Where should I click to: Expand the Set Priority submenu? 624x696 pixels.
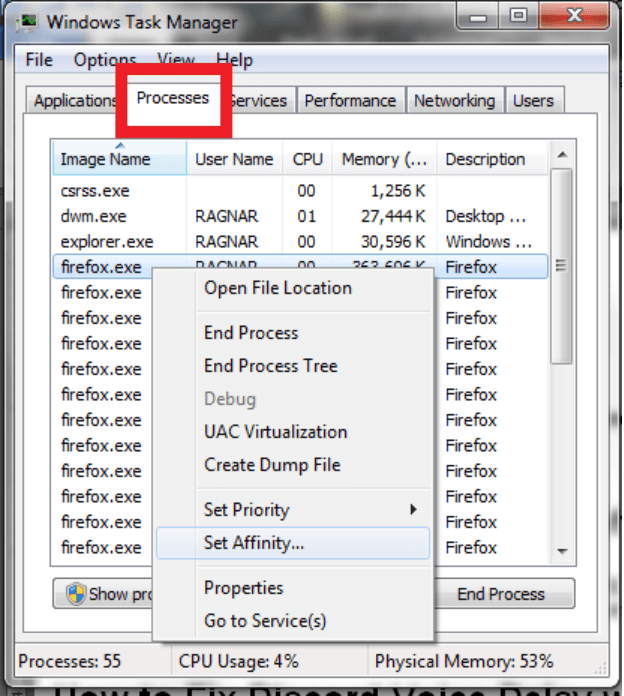pos(293,510)
